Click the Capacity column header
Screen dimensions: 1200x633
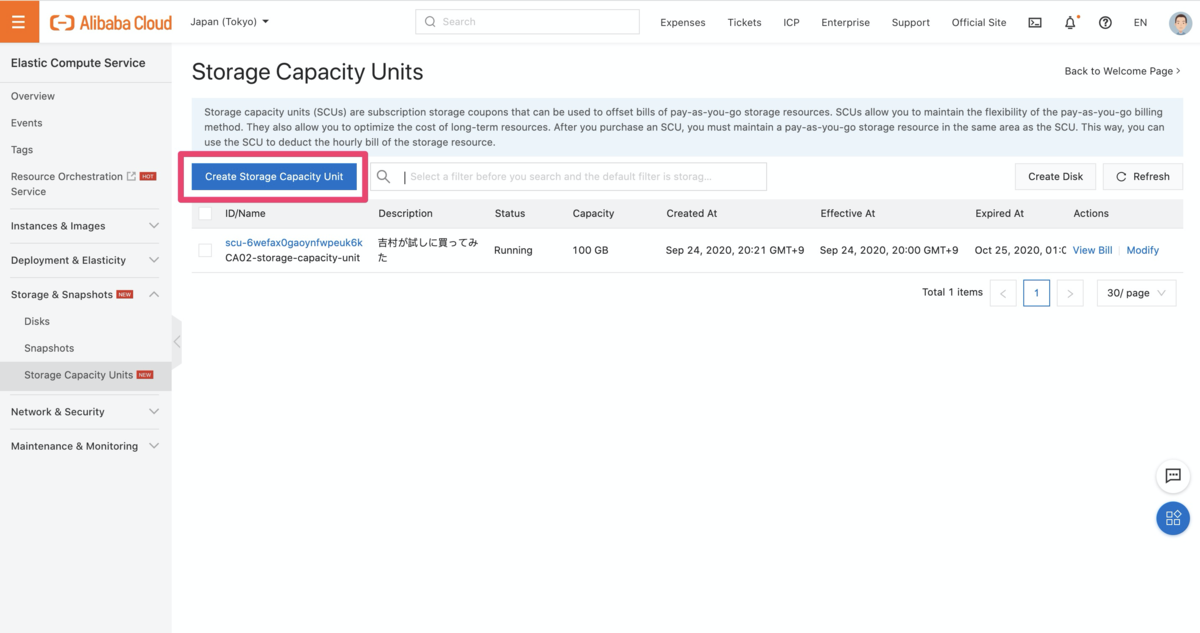(593, 213)
